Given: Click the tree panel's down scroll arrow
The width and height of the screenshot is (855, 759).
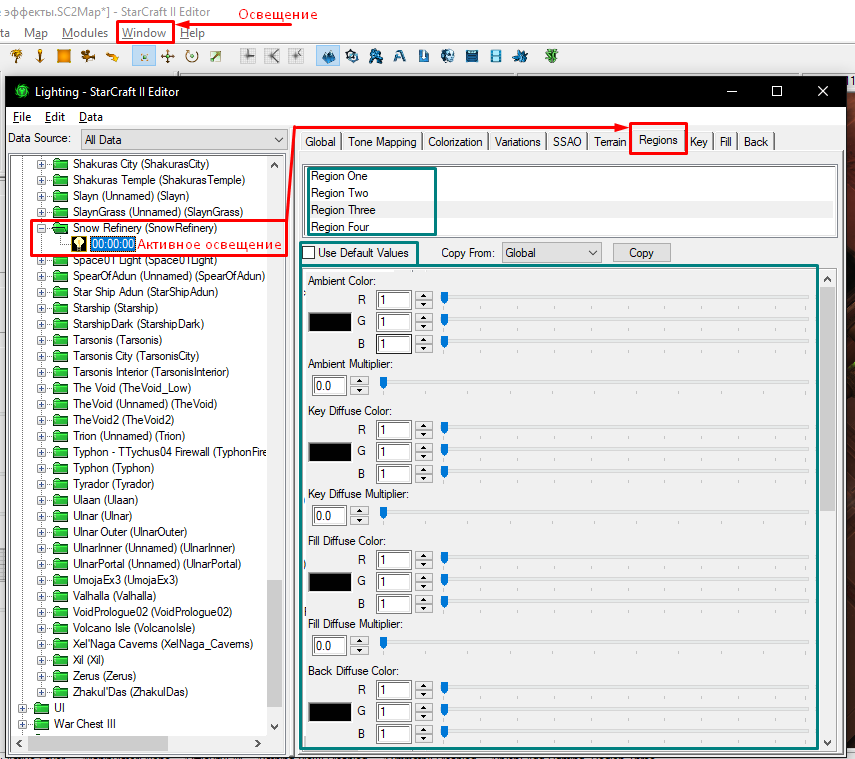Looking at the screenshot, I should (x=274, y=726).
